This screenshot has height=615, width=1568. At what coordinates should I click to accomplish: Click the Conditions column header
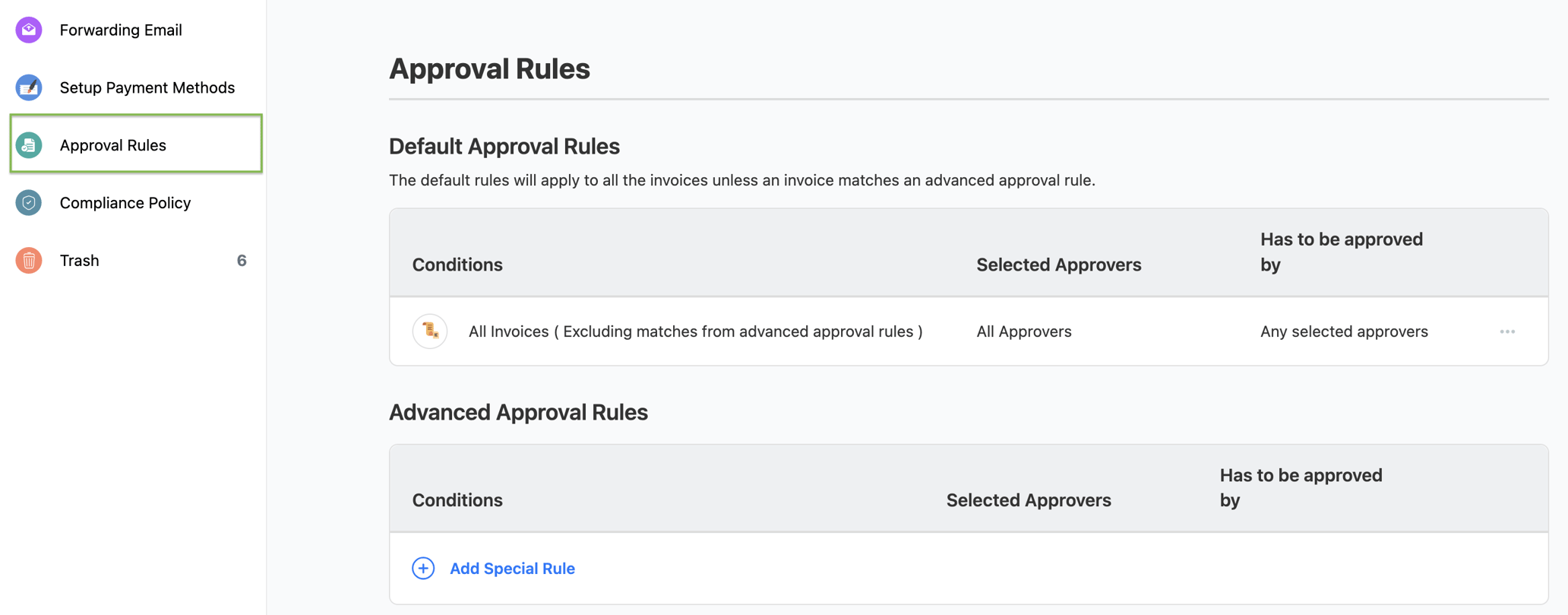pos(457,264)
